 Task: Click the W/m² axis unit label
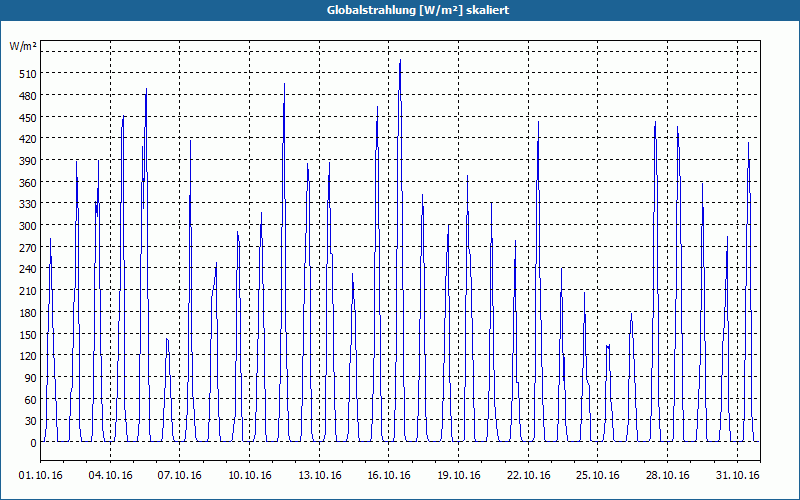pos(23,46)
